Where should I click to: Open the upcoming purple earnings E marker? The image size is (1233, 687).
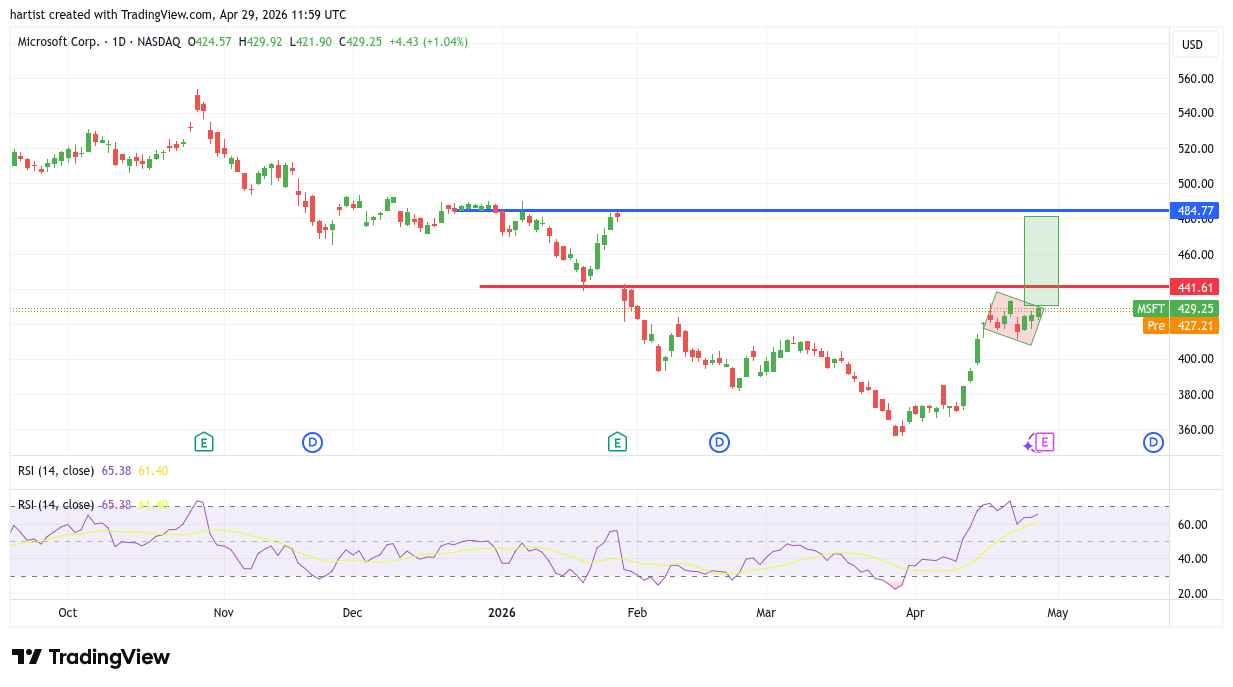(x=1044, y=442)
